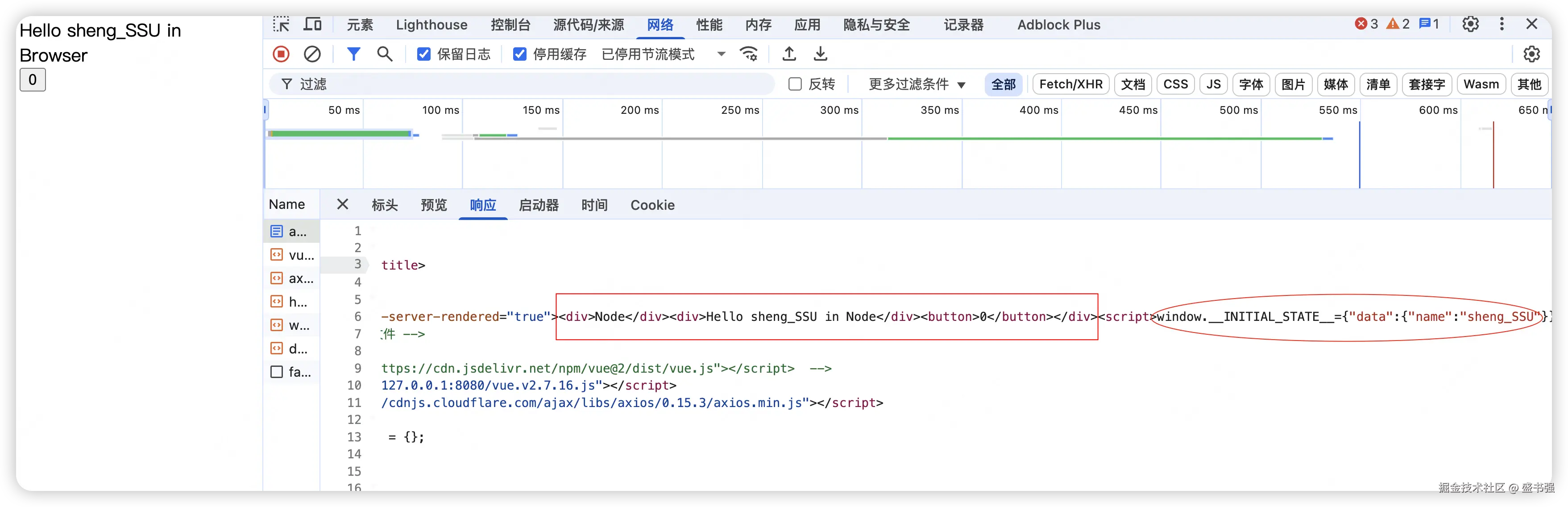
Task: Click the export HAR download icon
Action: point(821,54)
